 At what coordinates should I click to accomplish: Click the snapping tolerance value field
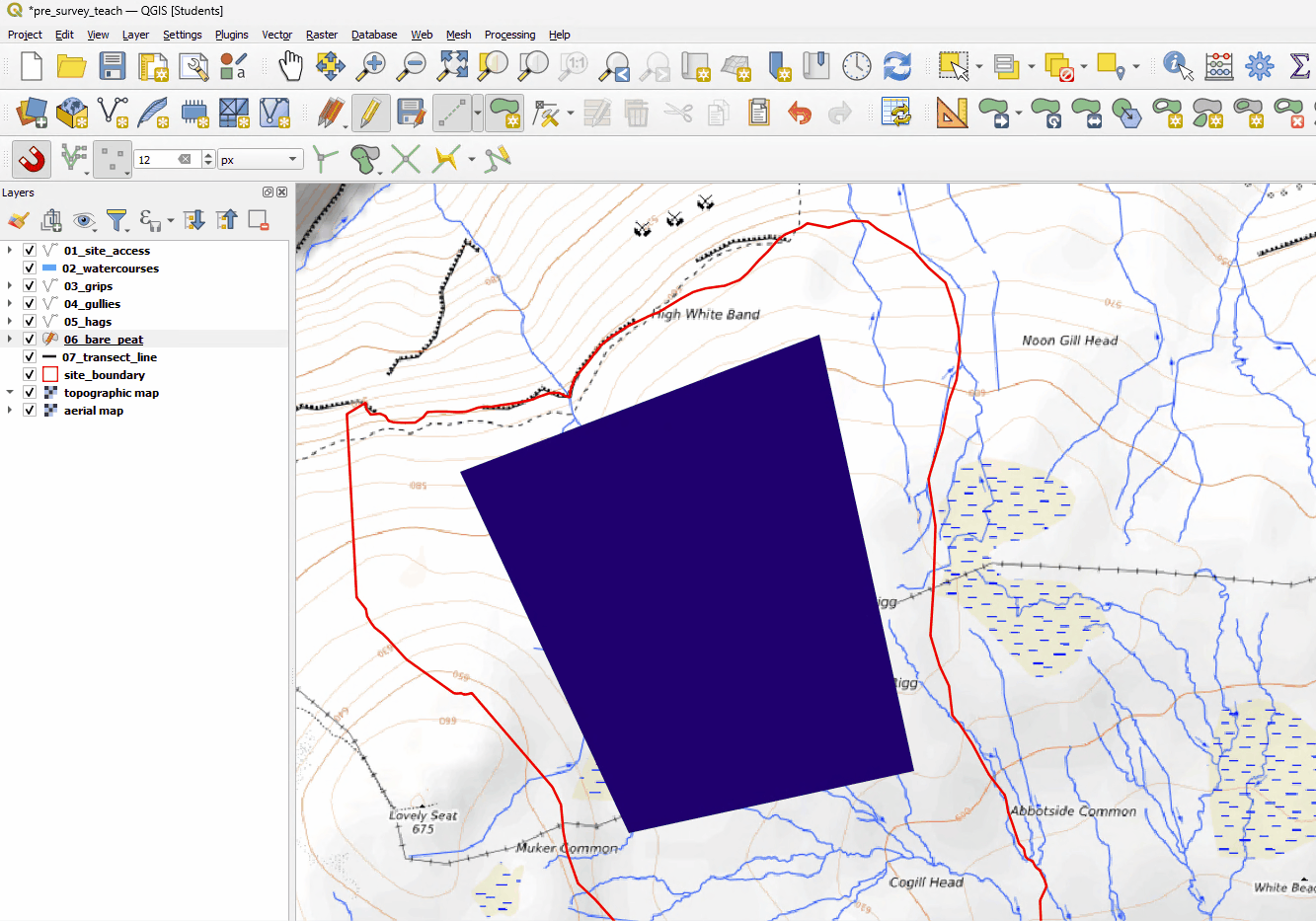point(156,159)
